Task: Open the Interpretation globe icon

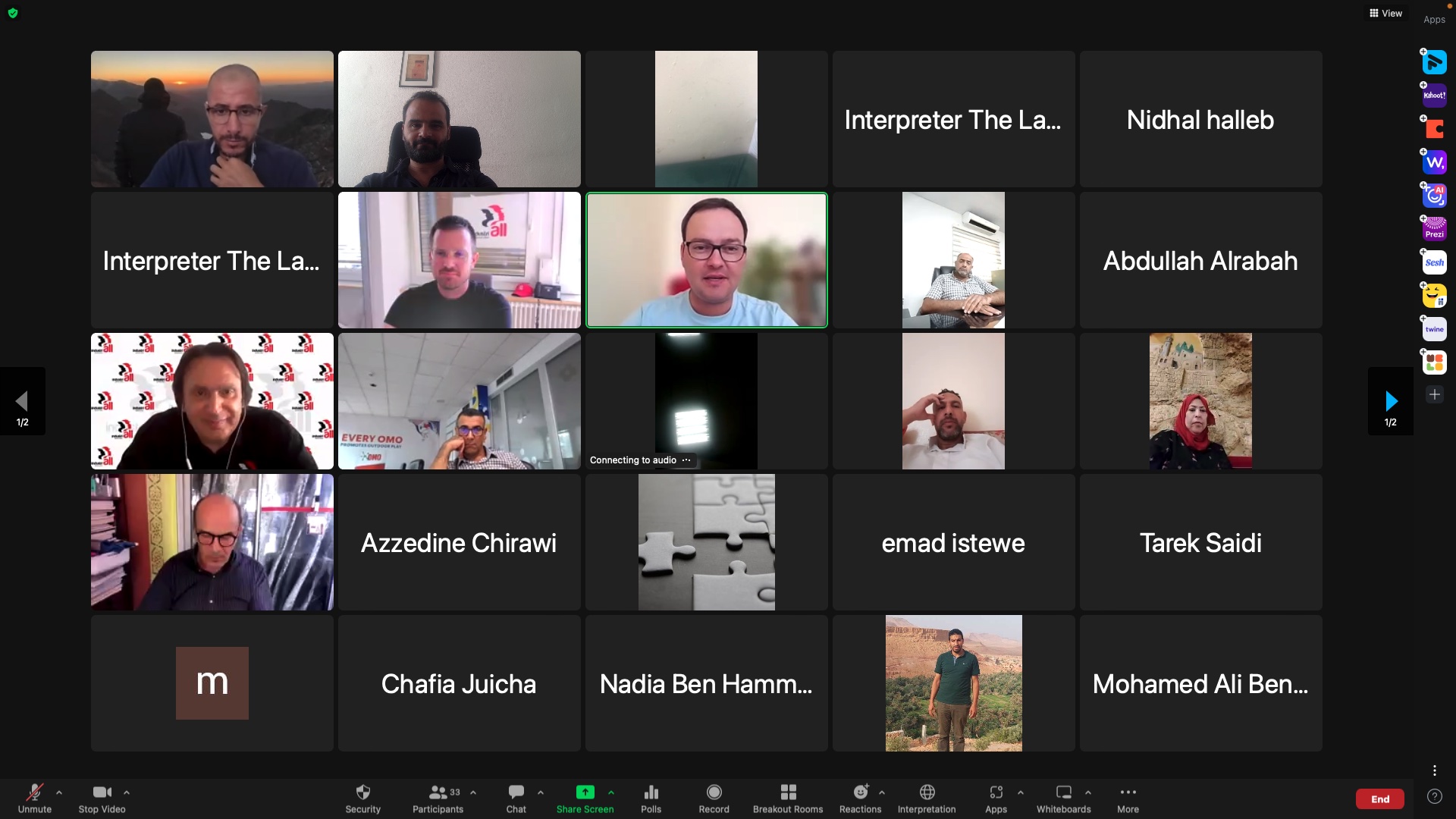Action: (x=927, y=792)
